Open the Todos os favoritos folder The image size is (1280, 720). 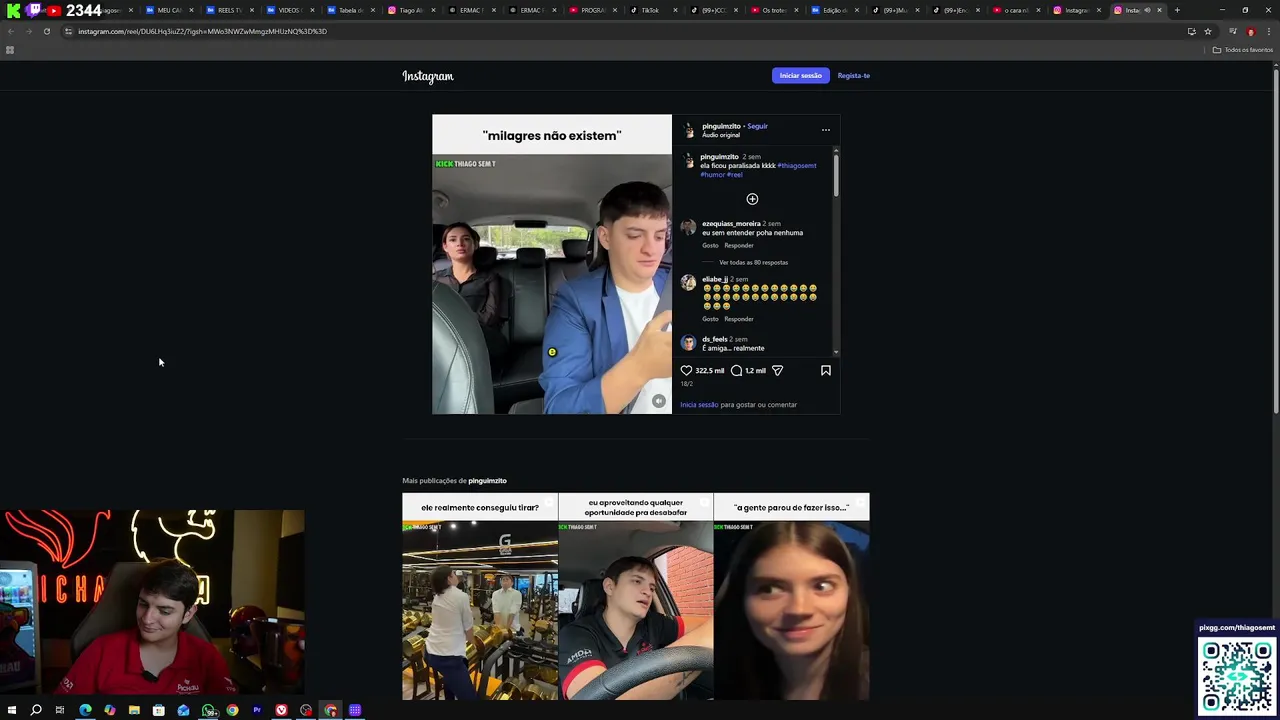1243,50
